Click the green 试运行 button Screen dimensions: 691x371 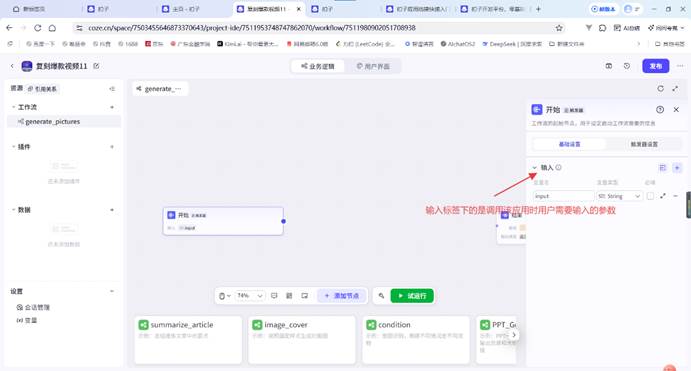point(412,296)
